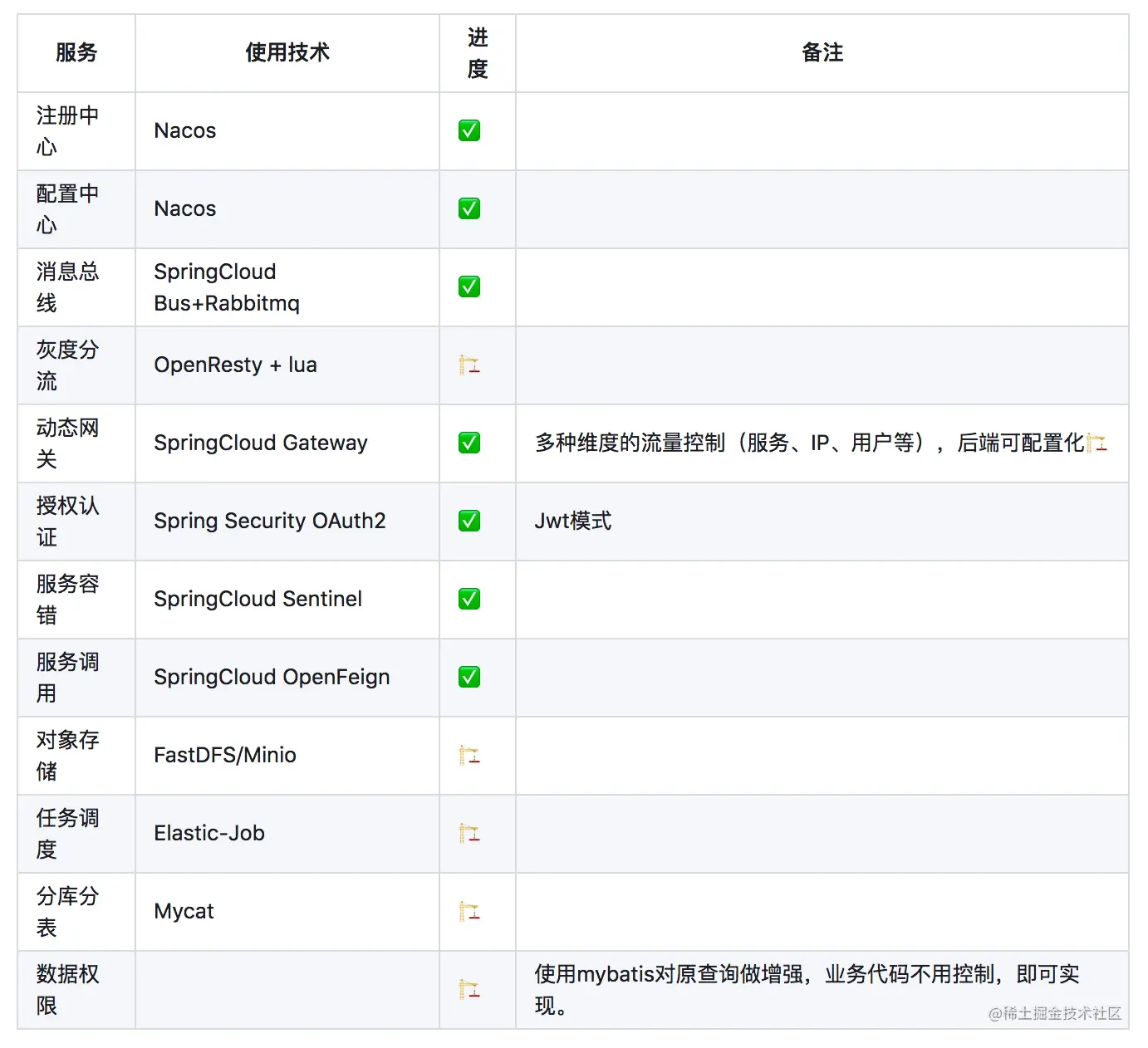
Task: Click the 使用技术 column header
Action: tap(287, 52)
